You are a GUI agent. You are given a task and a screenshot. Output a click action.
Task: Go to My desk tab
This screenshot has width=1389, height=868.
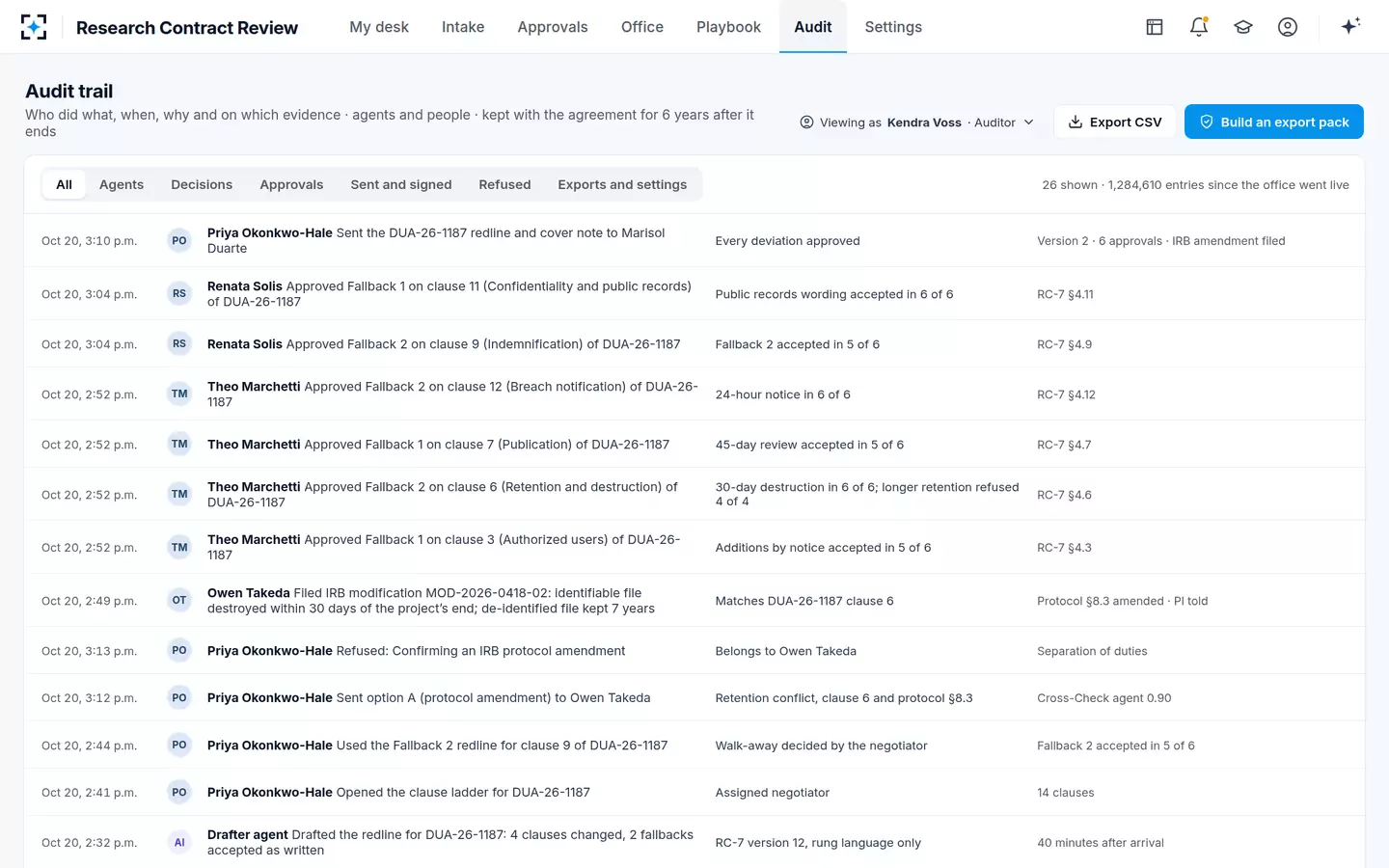tap(379, 27)
